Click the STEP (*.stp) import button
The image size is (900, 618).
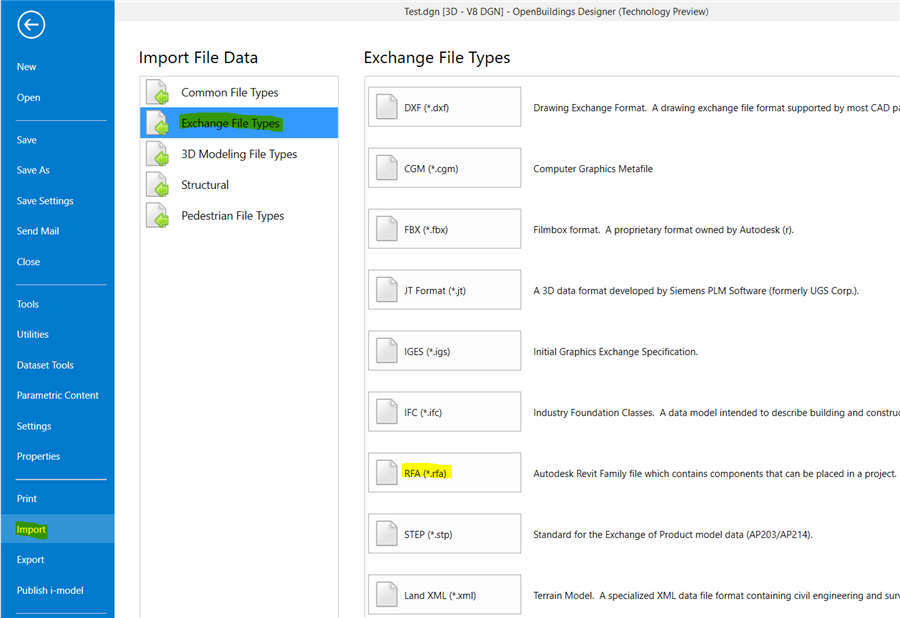(x=444, y=534)
